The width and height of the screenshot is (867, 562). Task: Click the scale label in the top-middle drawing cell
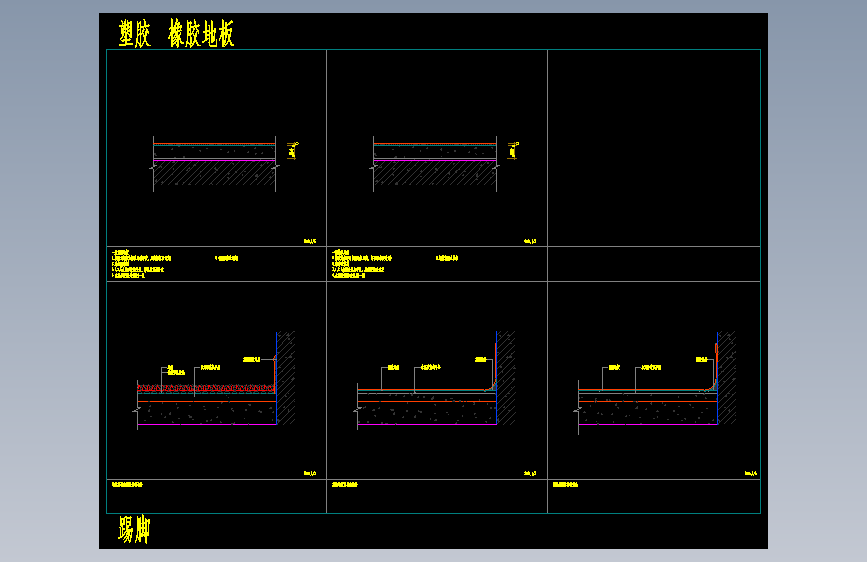(x=530, y=241)
